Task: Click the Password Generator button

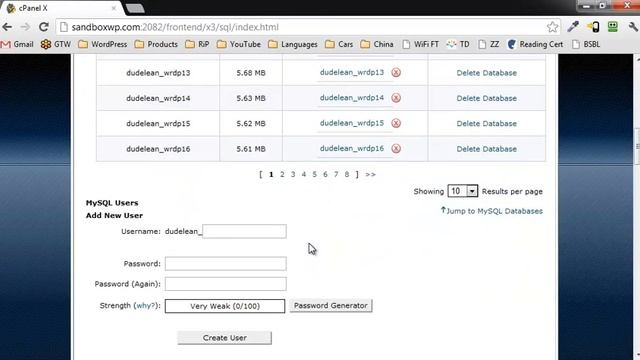Action: pos(331,305)
